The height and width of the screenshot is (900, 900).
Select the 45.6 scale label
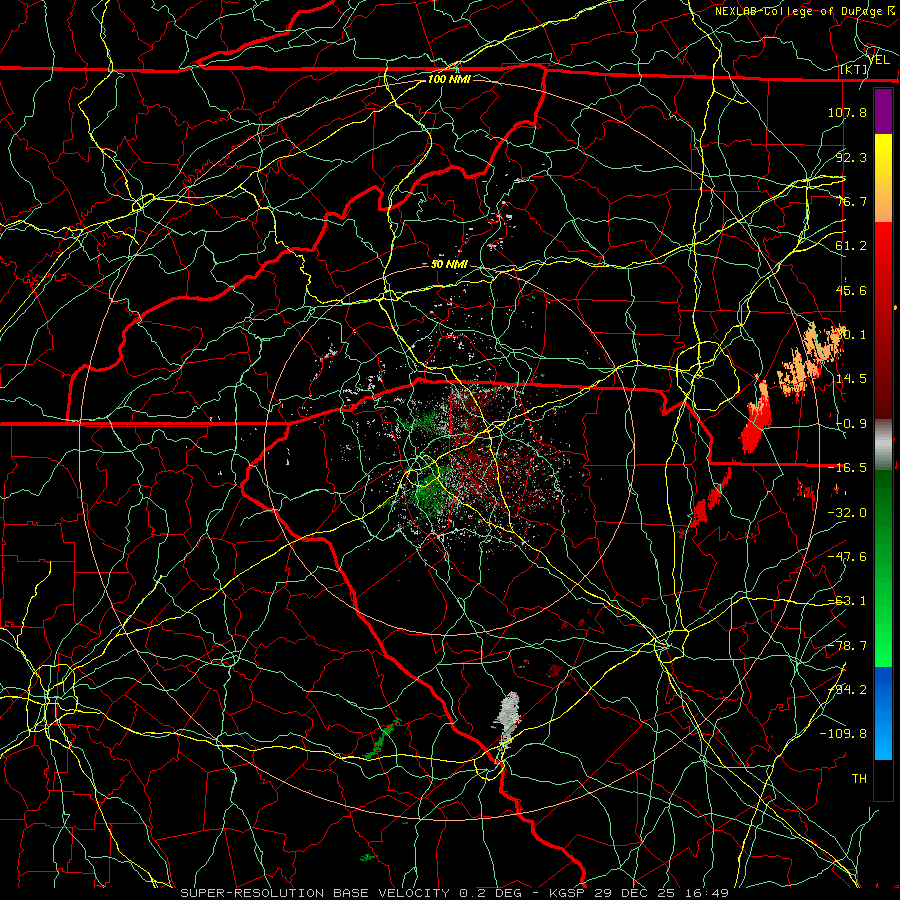851,290
